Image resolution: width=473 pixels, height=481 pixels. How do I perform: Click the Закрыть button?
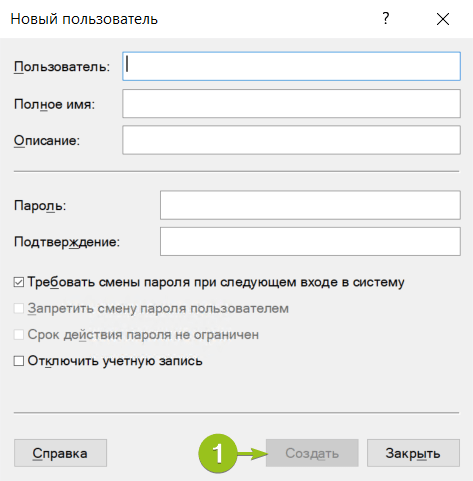pyautogui.click(x=413, y=453)
